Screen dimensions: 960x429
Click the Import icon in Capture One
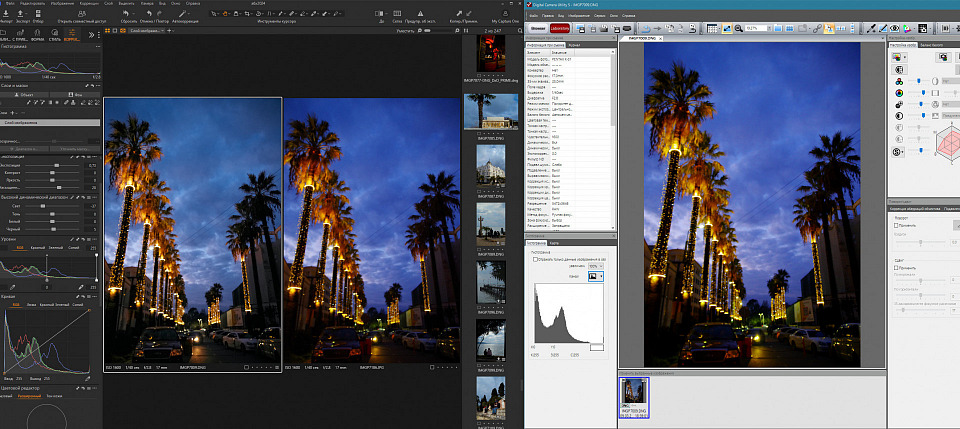tap(6, 13)
